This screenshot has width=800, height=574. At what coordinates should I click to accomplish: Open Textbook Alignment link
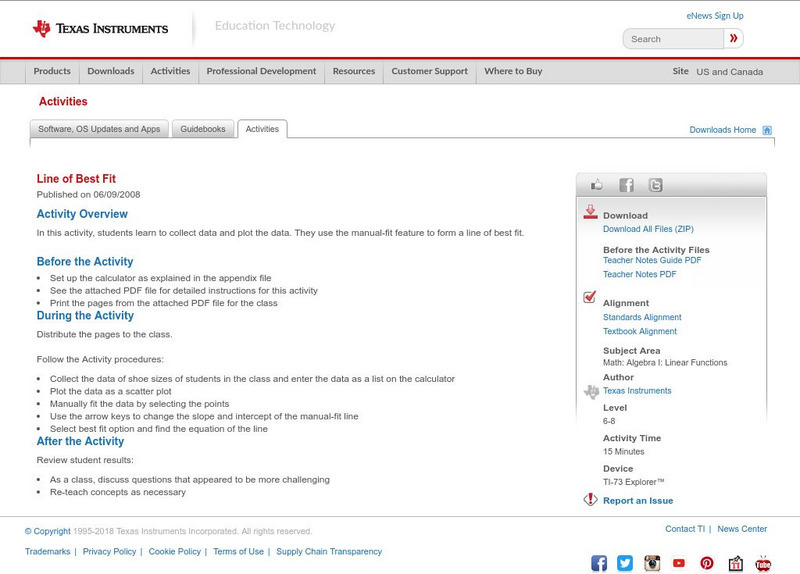[x=640, y=332]
